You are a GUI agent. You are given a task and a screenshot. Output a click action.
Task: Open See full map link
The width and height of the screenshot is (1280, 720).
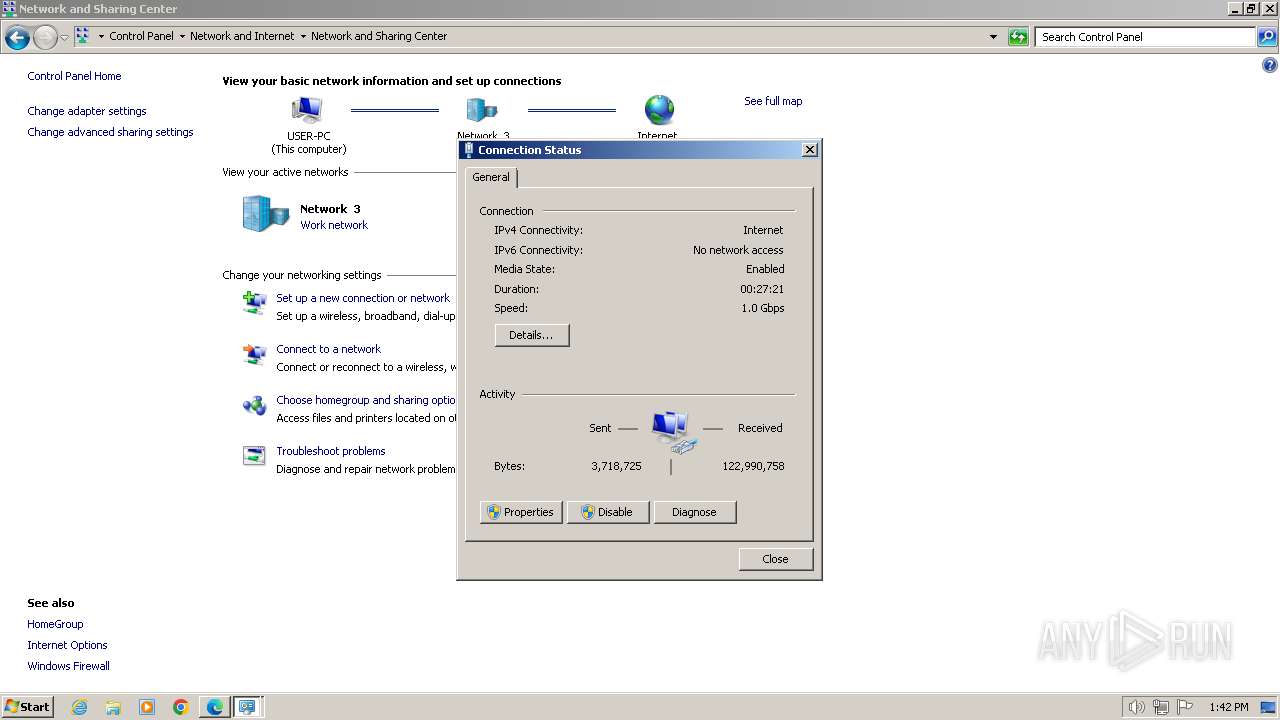(773, 101)
